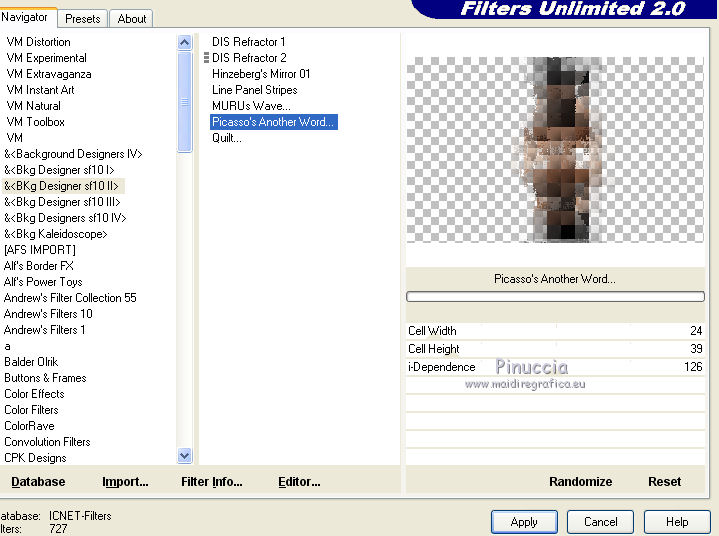Image resolution: width=719 pixels, height=536 pixels.
Task: Choose Quilt... filter
Action: click(227, 138)
